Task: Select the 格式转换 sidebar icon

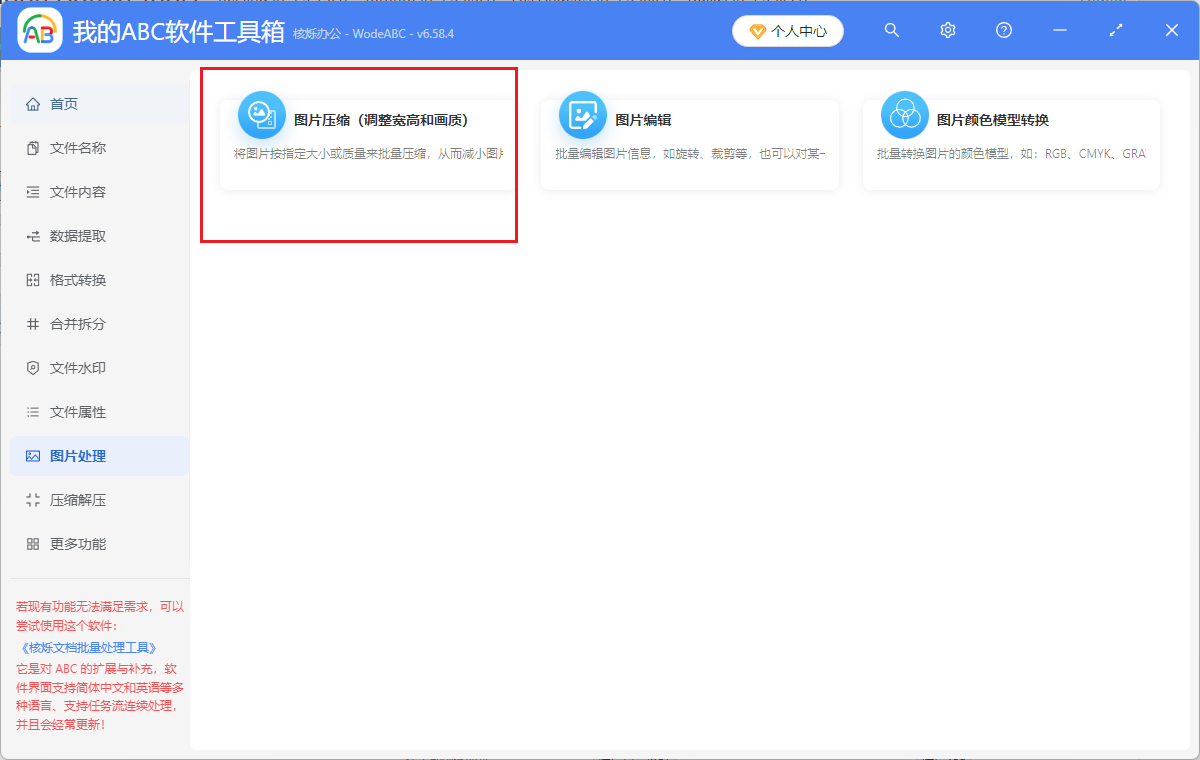Action: coord(34,279)
